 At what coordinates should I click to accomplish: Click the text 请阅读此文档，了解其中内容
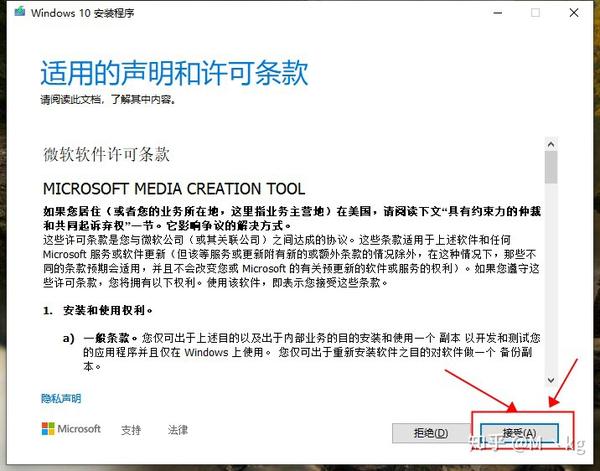tap(108, 99)
